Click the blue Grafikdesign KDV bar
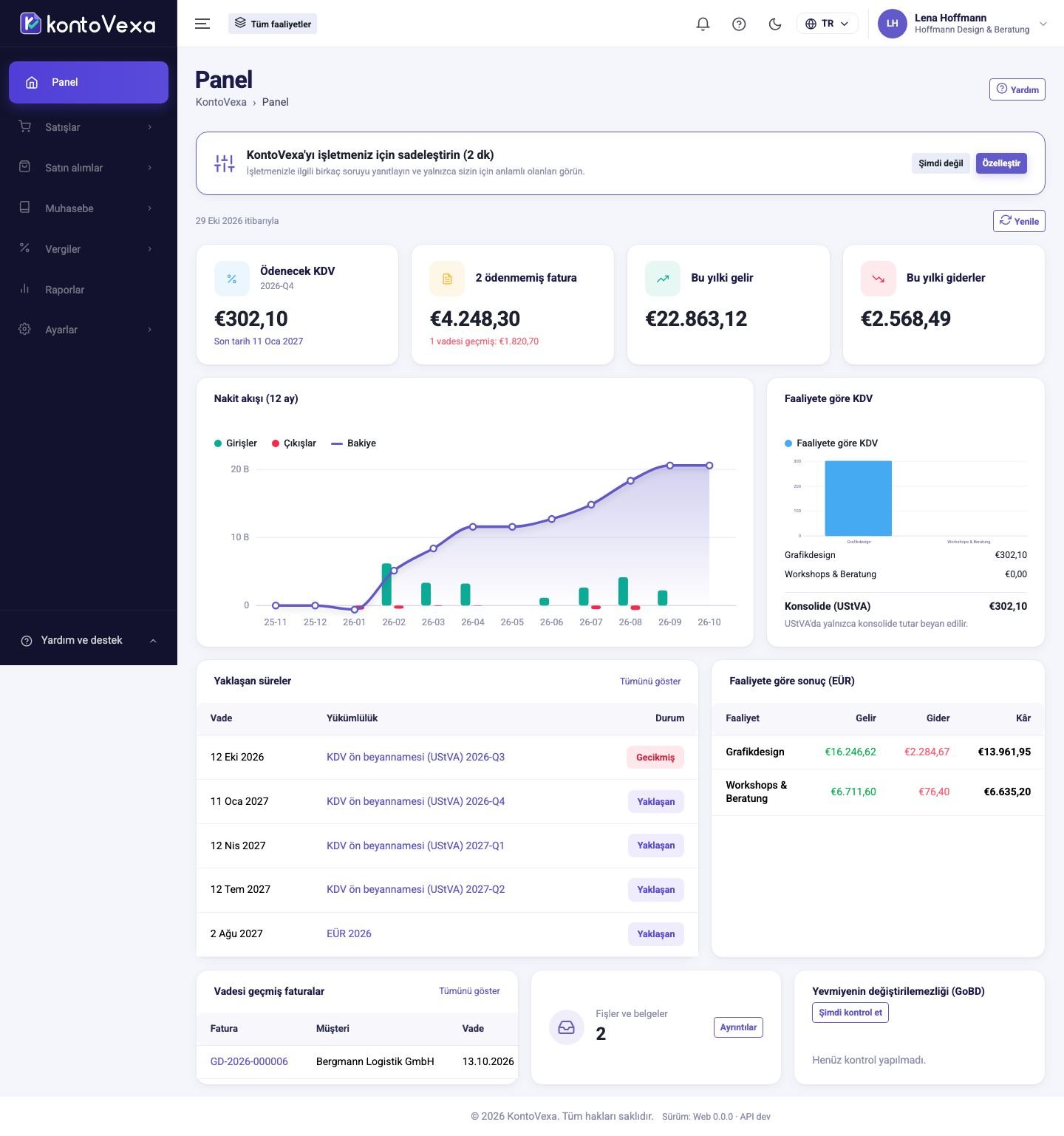Image resolution: width=1064 pixels, height=1136 pixels. coord(858,498)
